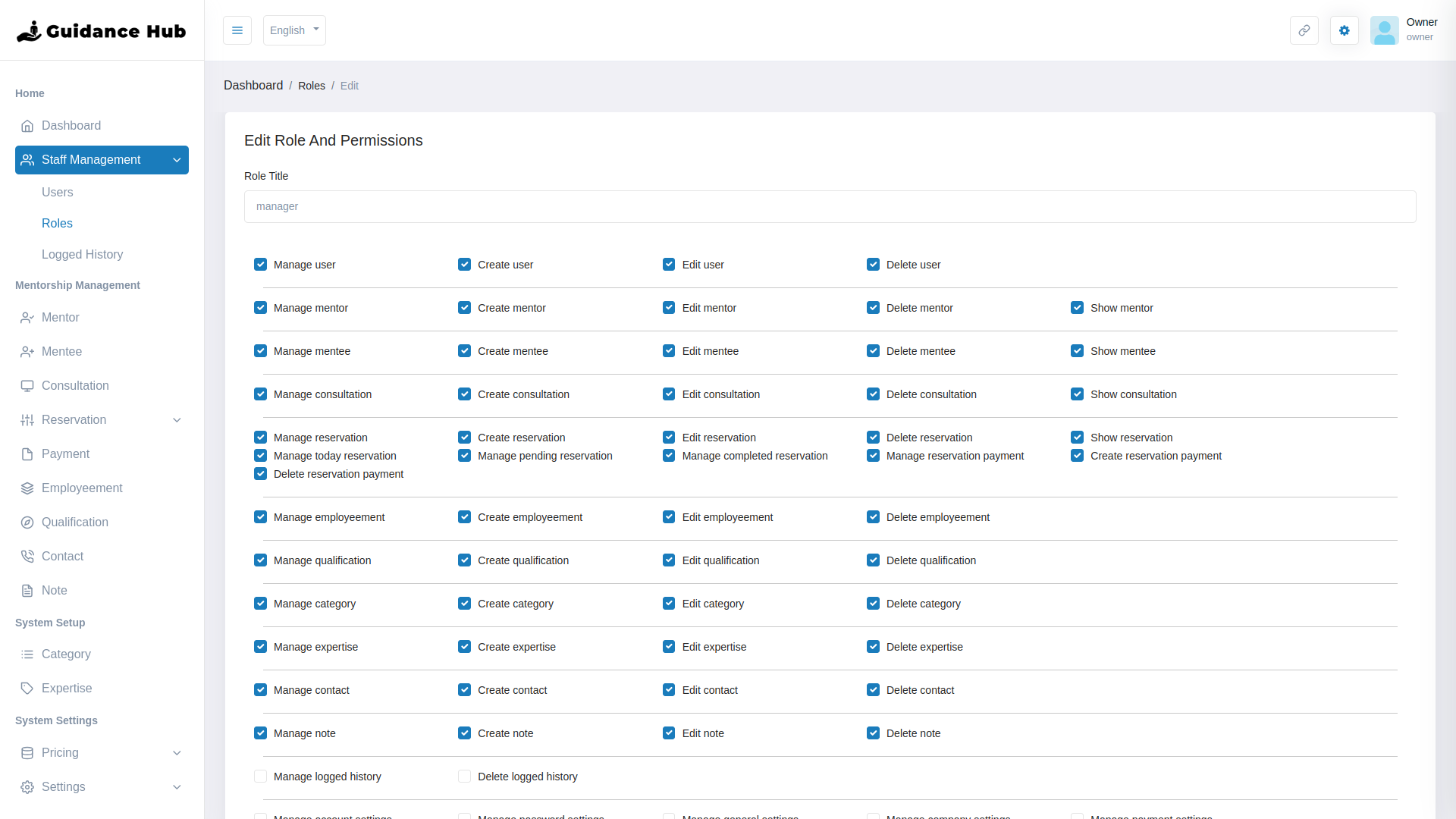The image size is (1456, 819).
Task: Click the Payment sidebar icon
Action: coord(27,453)
